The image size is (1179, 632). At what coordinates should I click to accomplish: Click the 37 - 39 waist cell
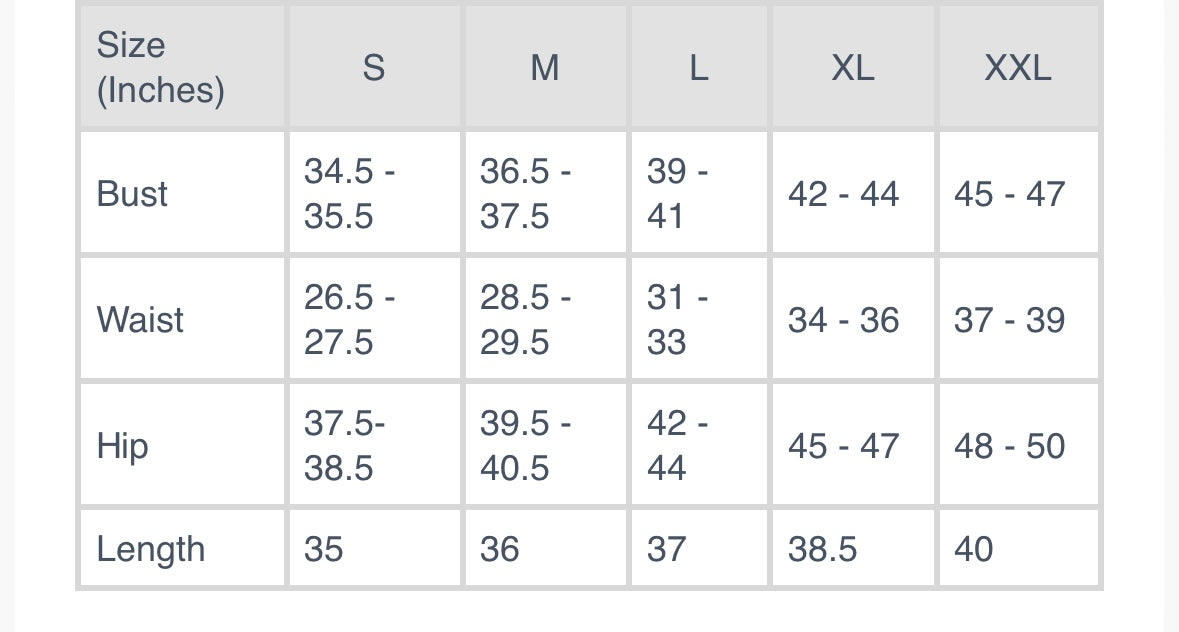click(1009, 320)
